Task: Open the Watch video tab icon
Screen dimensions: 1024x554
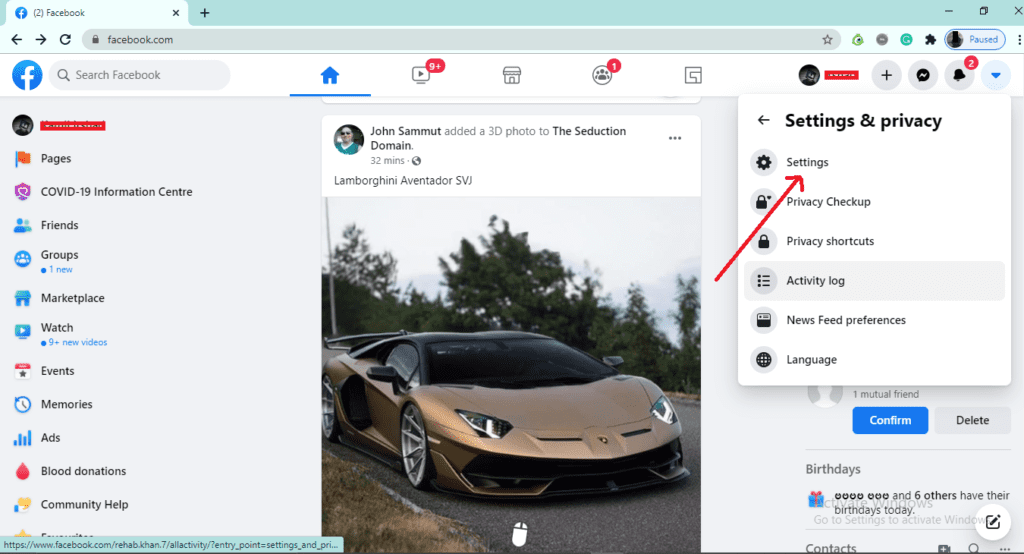Action: (421, 75)
